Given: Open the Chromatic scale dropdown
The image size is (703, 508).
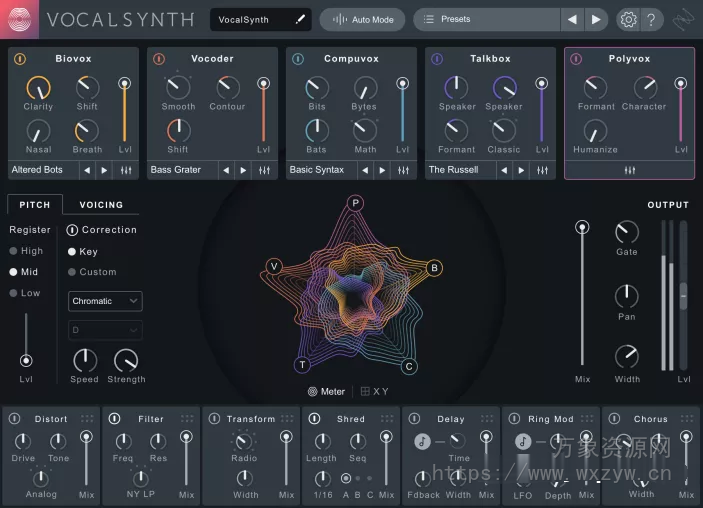Looking at the screenshot, I should click(x=105, y=301).
